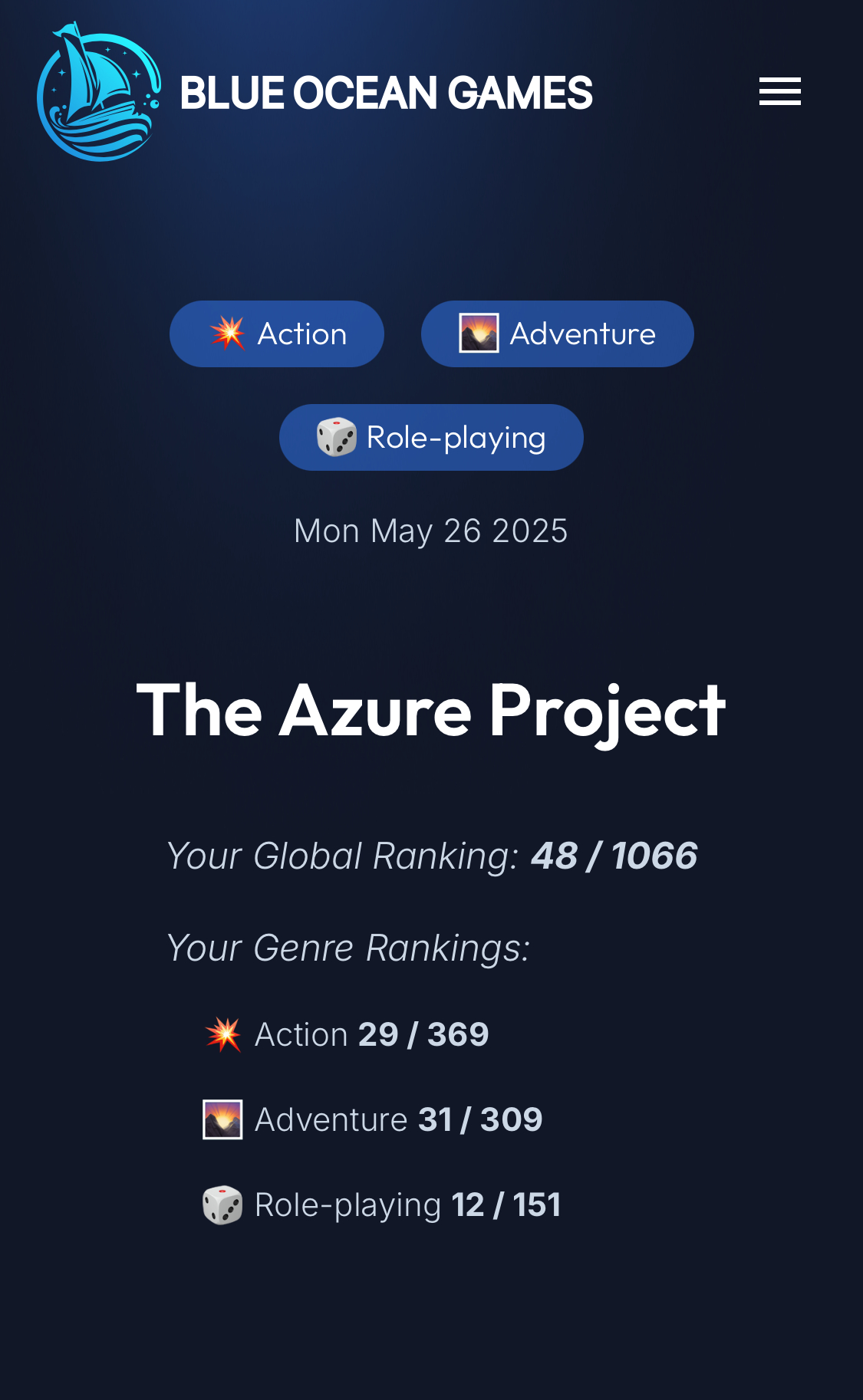Select the Role-playing genre tag label
The image size is (863, 1400).
[456, 438]
